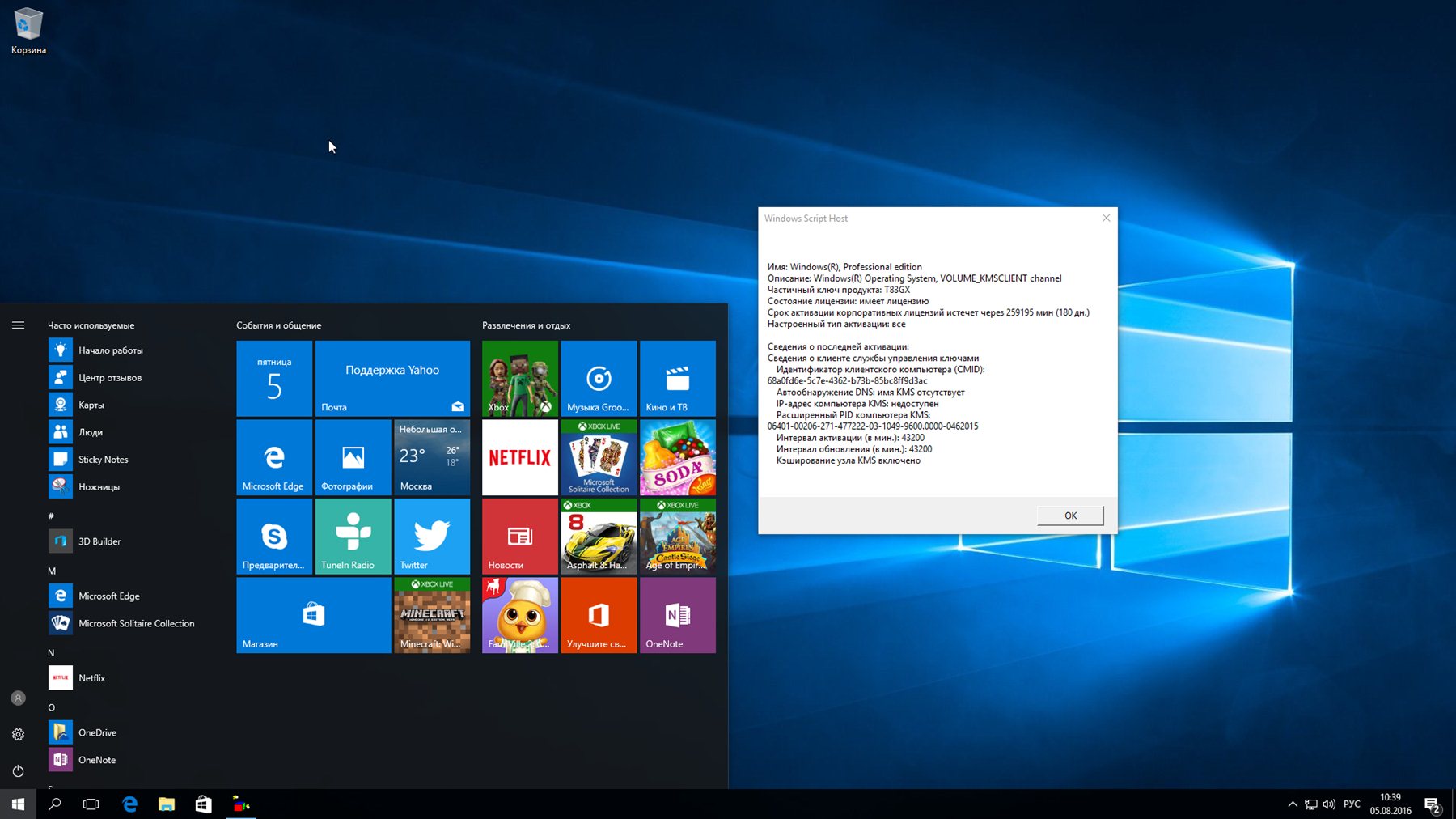Switch input language РУС indicator

[x=1352, y=804]
